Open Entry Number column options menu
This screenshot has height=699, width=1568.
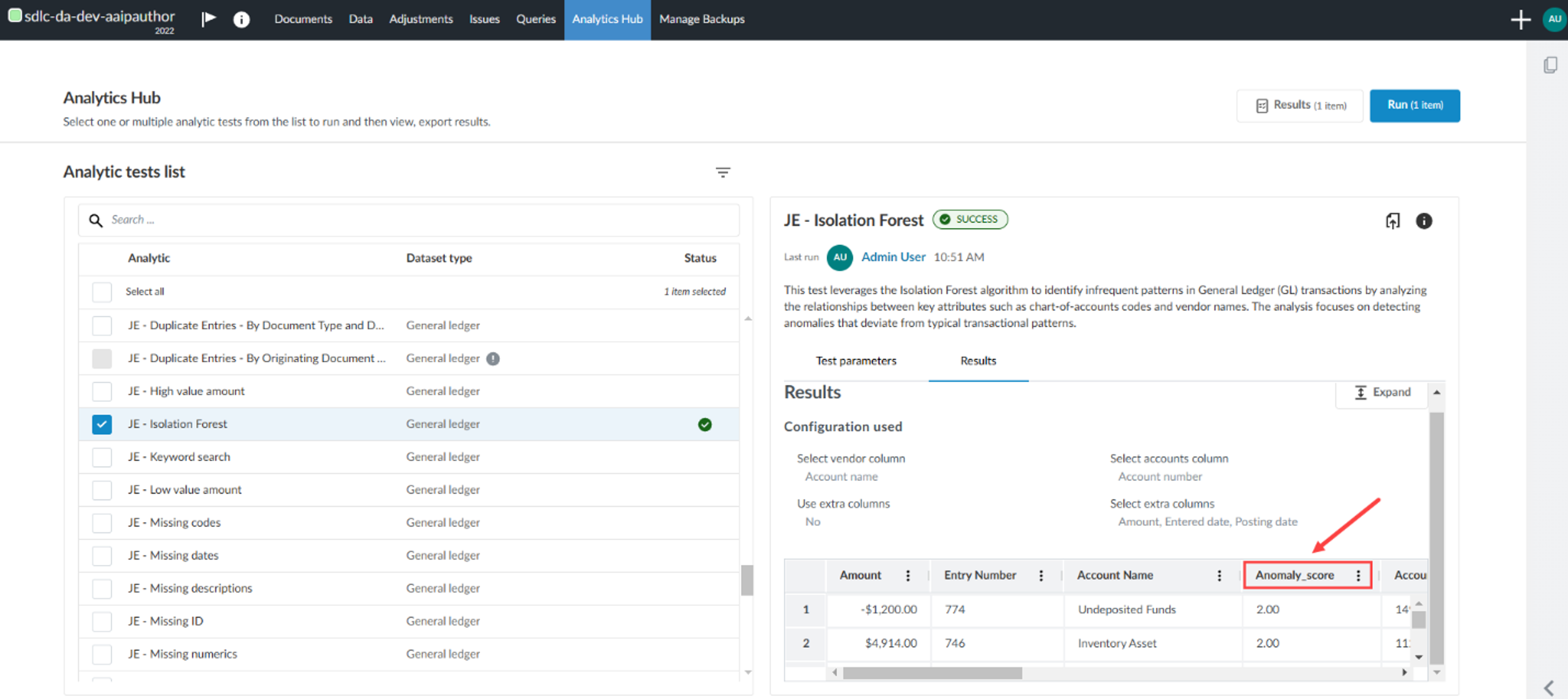pos(1041,576)
